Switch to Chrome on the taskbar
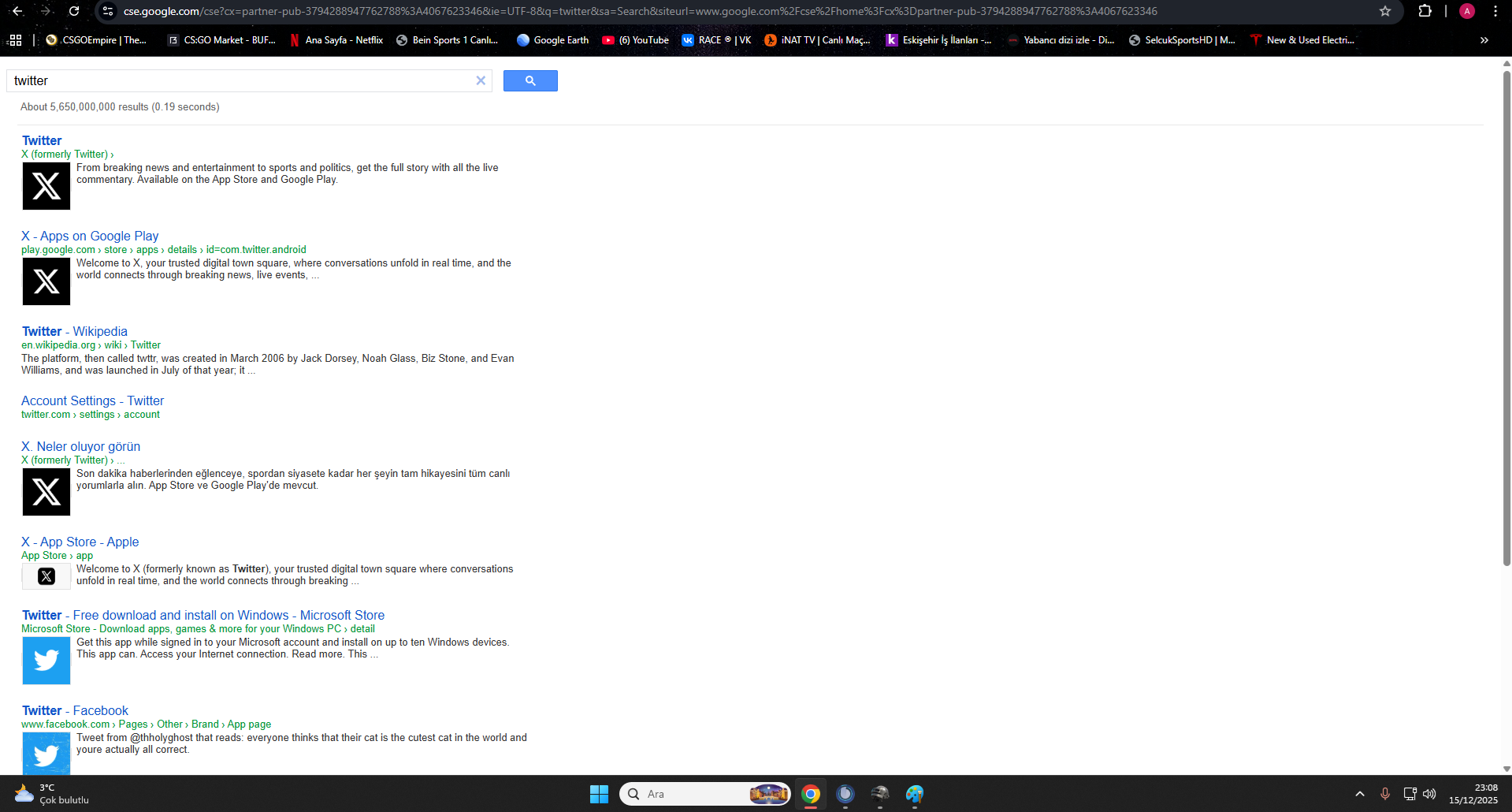Viewport: 1512px width, 812px height. [811, 794]
